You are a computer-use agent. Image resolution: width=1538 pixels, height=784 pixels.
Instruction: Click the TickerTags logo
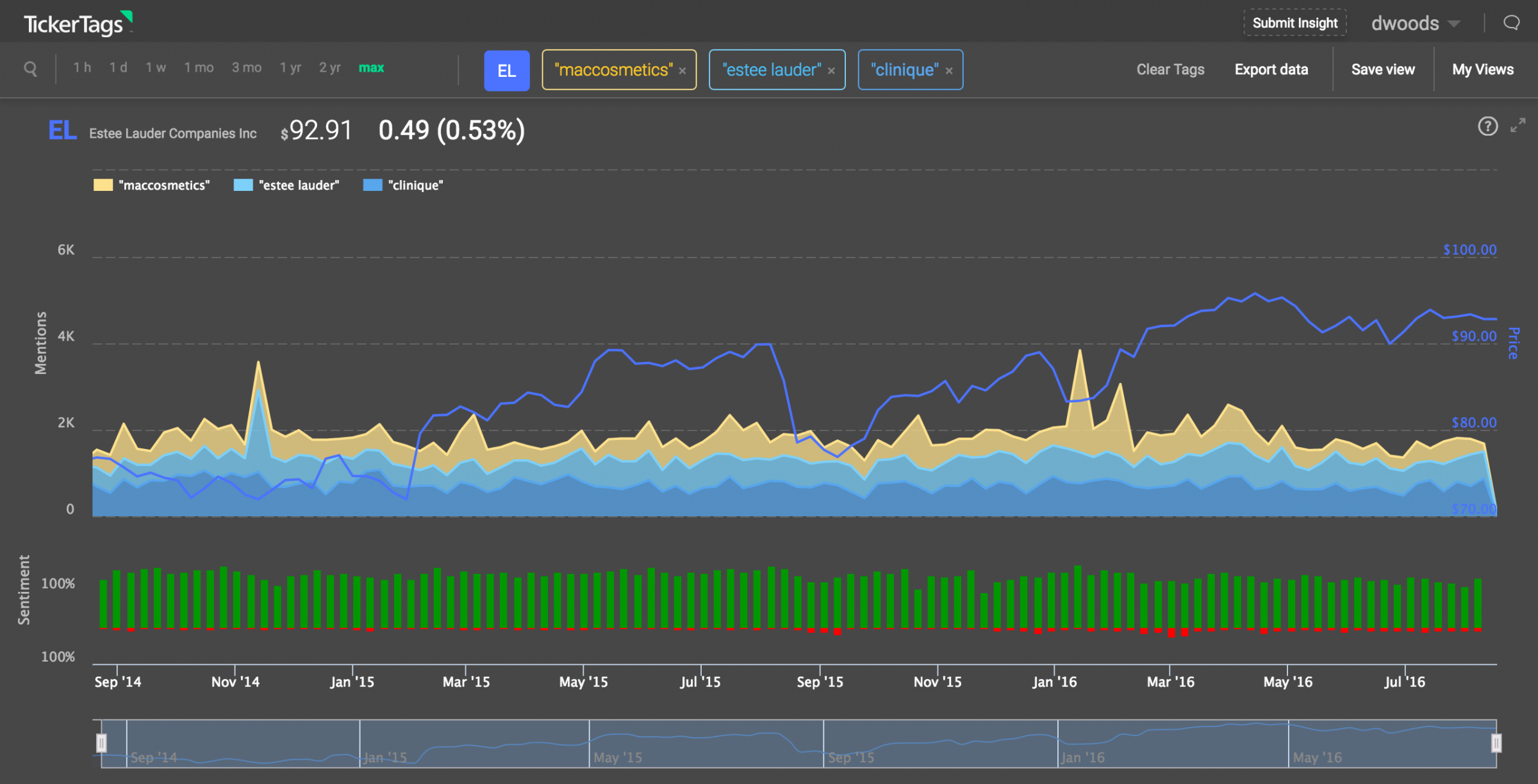tap(78, 23)
